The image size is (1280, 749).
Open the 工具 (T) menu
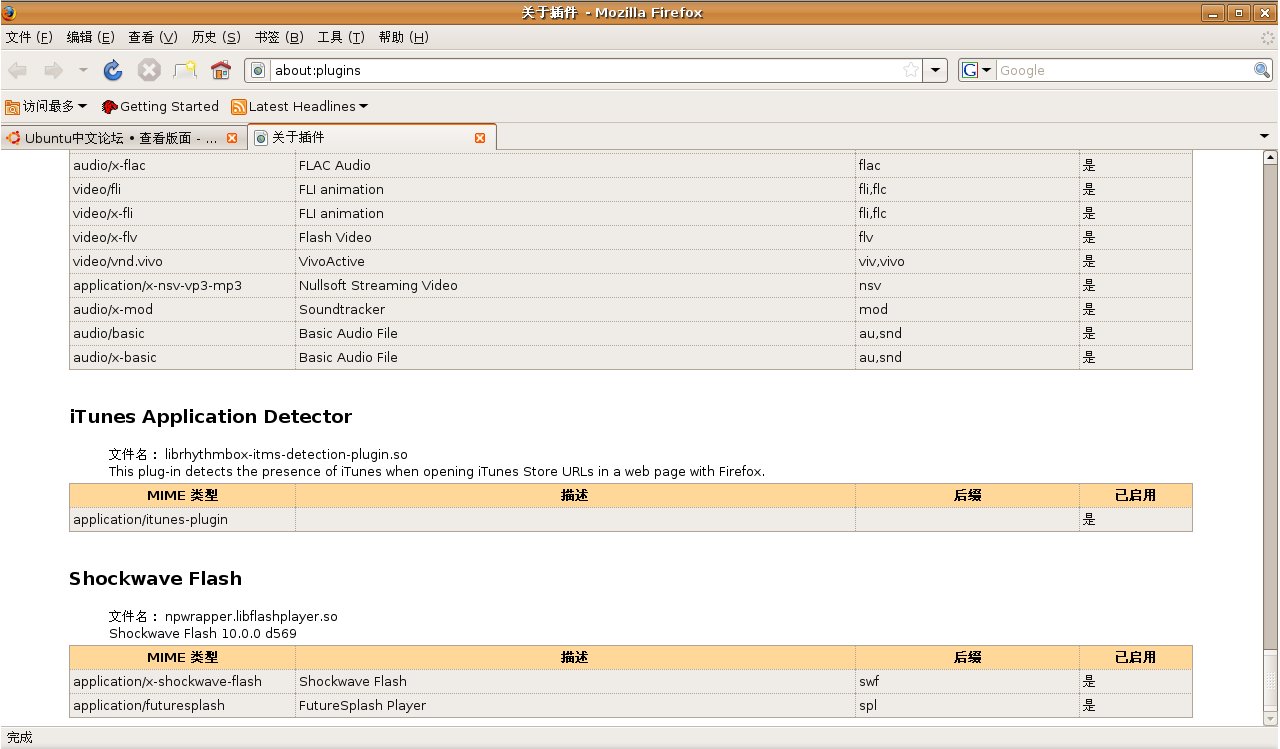coord(342,37)
